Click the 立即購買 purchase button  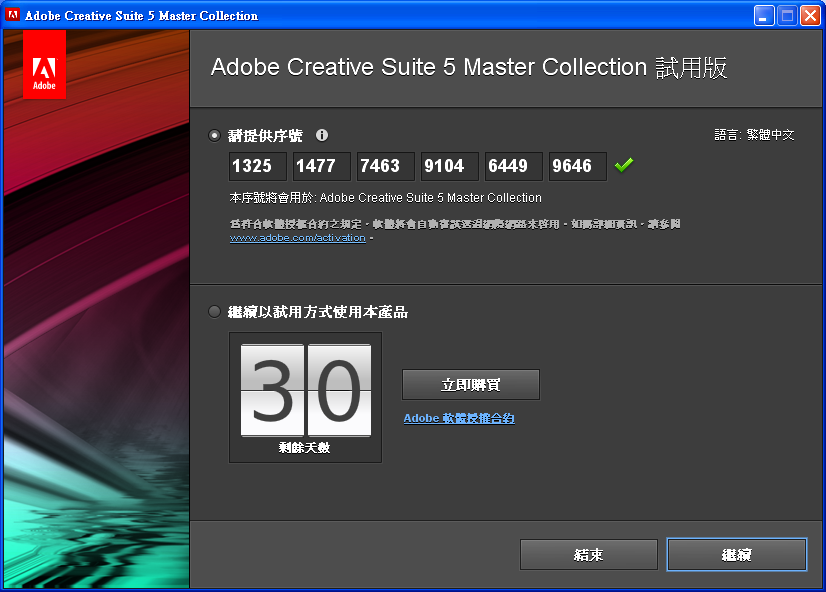tap(470, 384)
